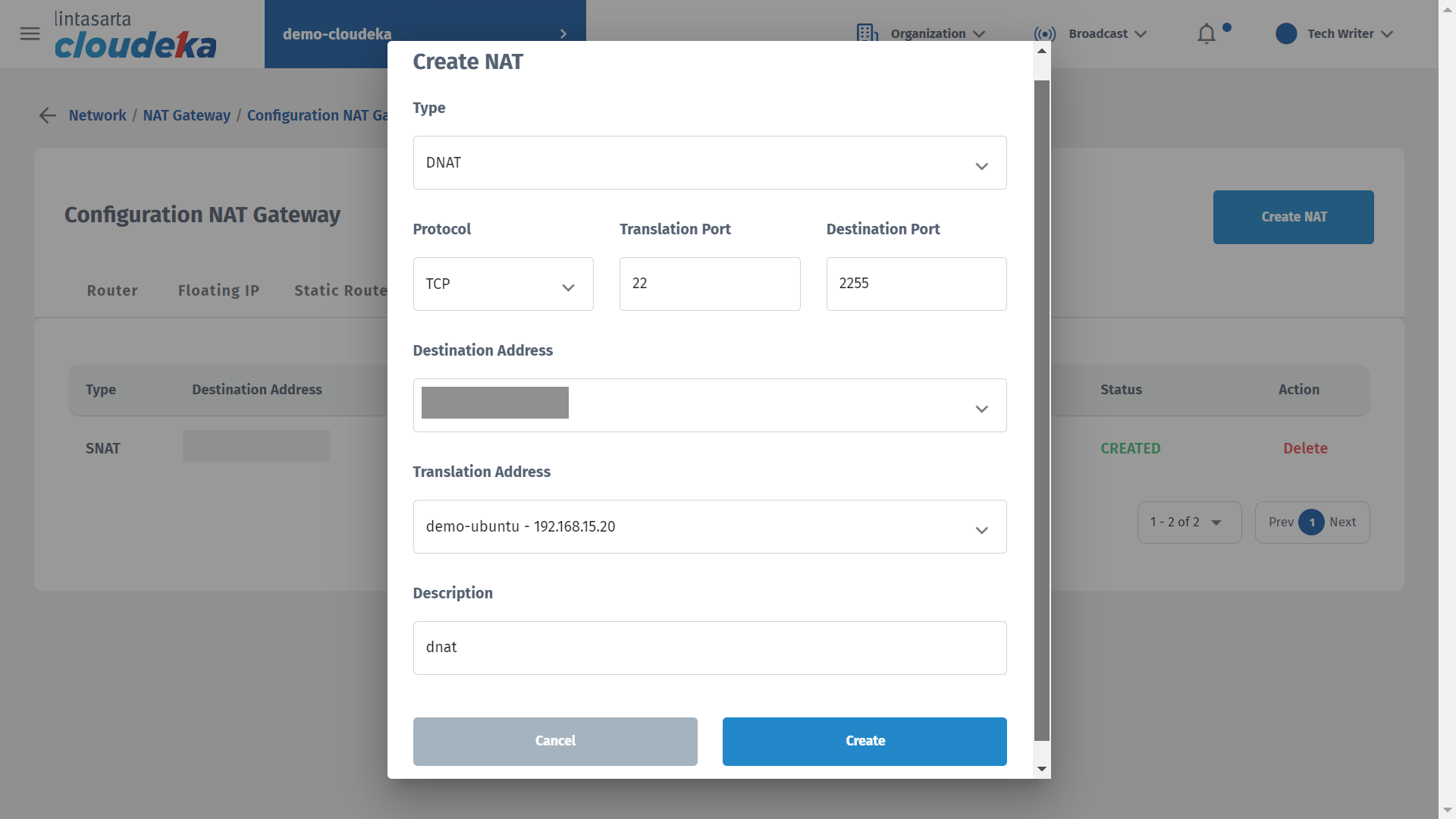
Task: Click the Destination Port field with 2255
Action: 916,284
